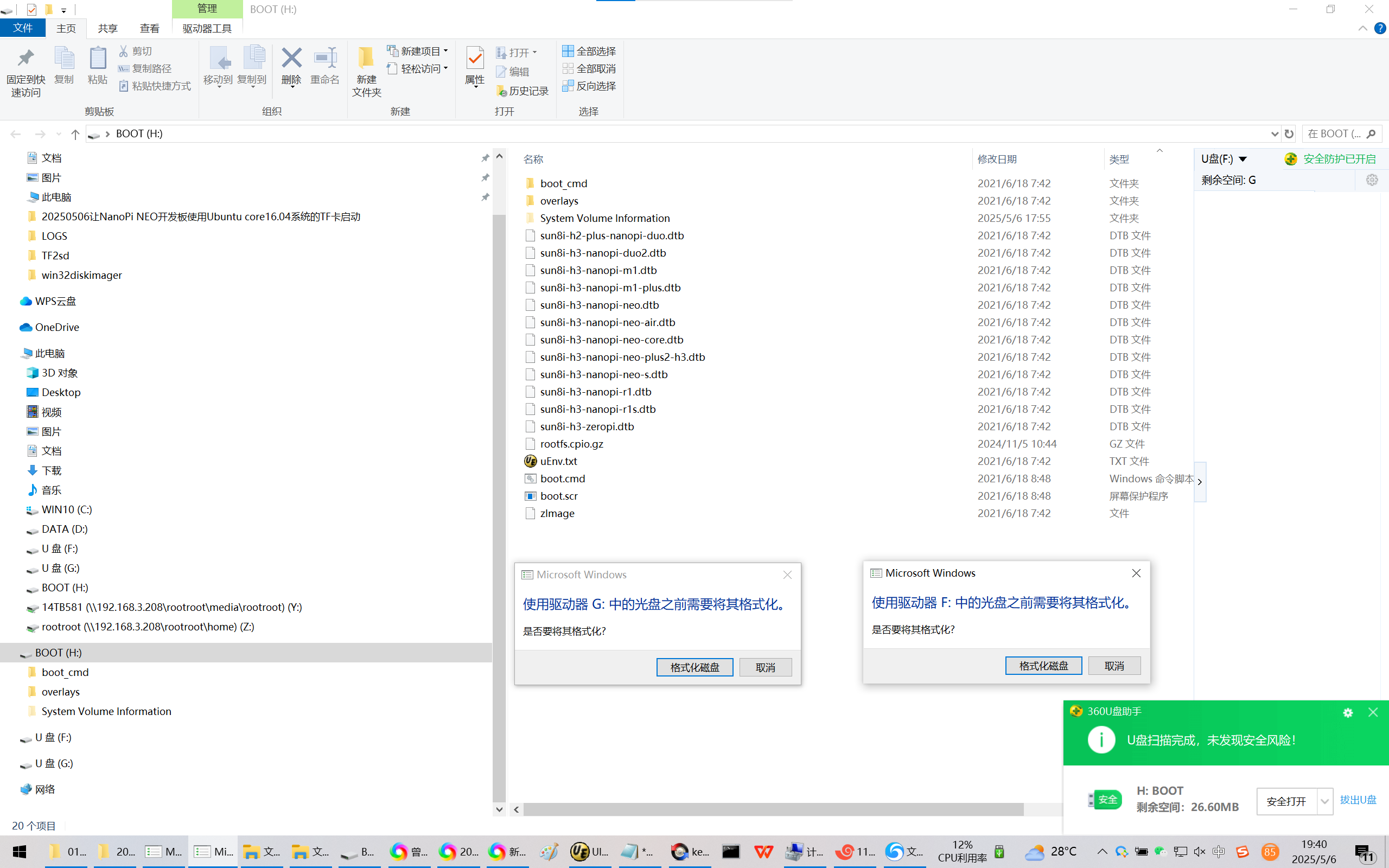Click the up-directory arrow icon
Viewport: 1389px width, 868px height.
point(75,134)
